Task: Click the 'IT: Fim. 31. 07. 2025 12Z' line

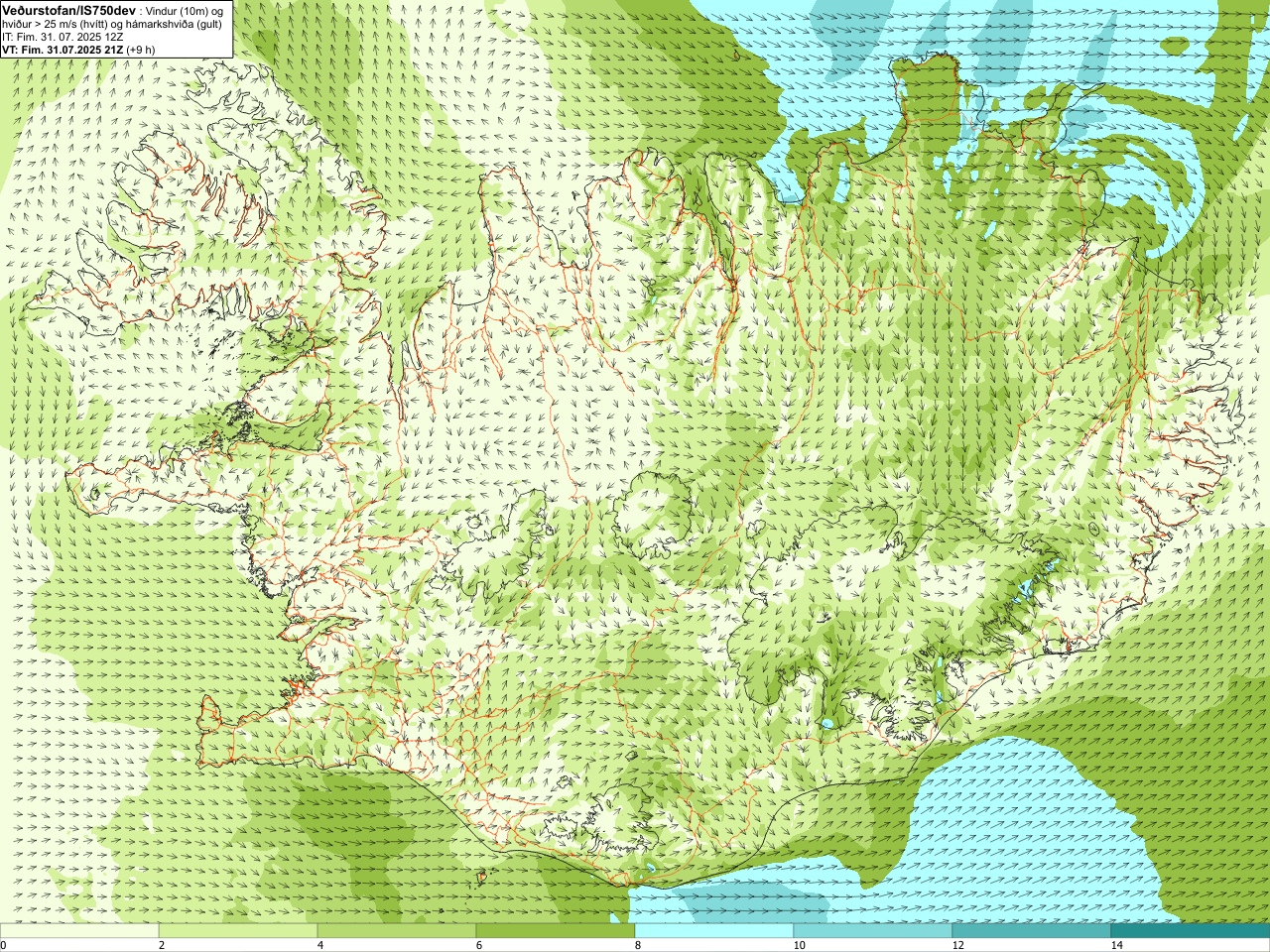Action: [63, 37]
